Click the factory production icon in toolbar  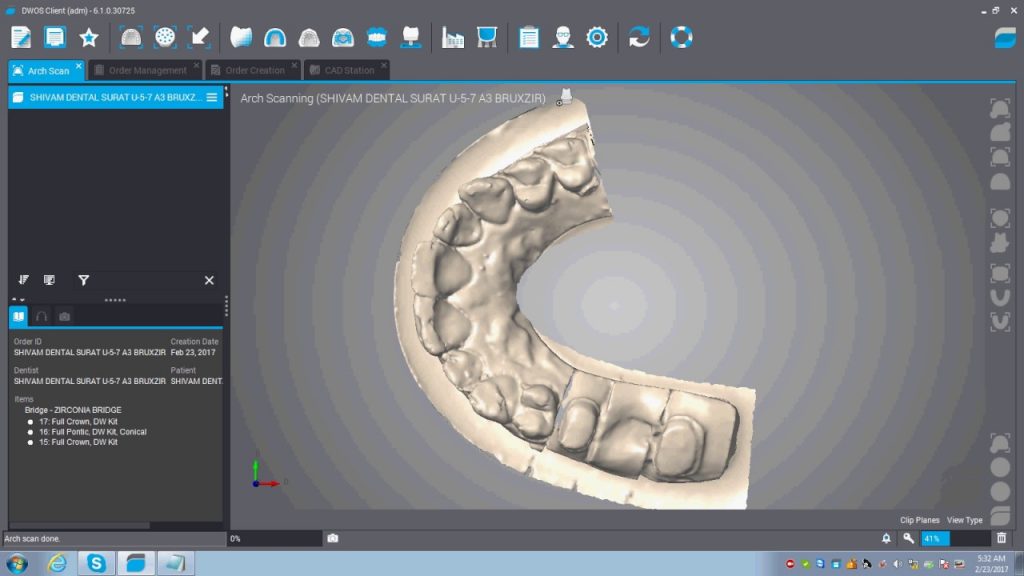(x=453, y=38)
